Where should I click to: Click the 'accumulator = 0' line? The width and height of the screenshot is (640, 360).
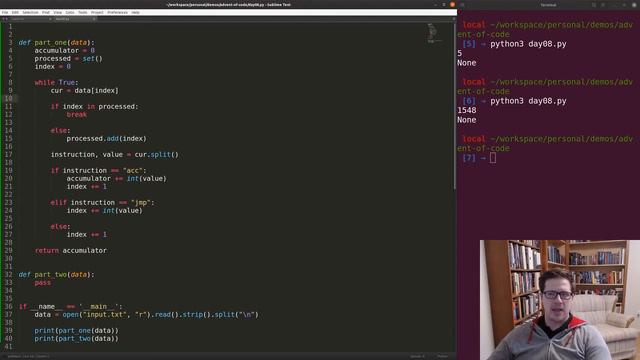pyautogui.click(x=64, y=51)
